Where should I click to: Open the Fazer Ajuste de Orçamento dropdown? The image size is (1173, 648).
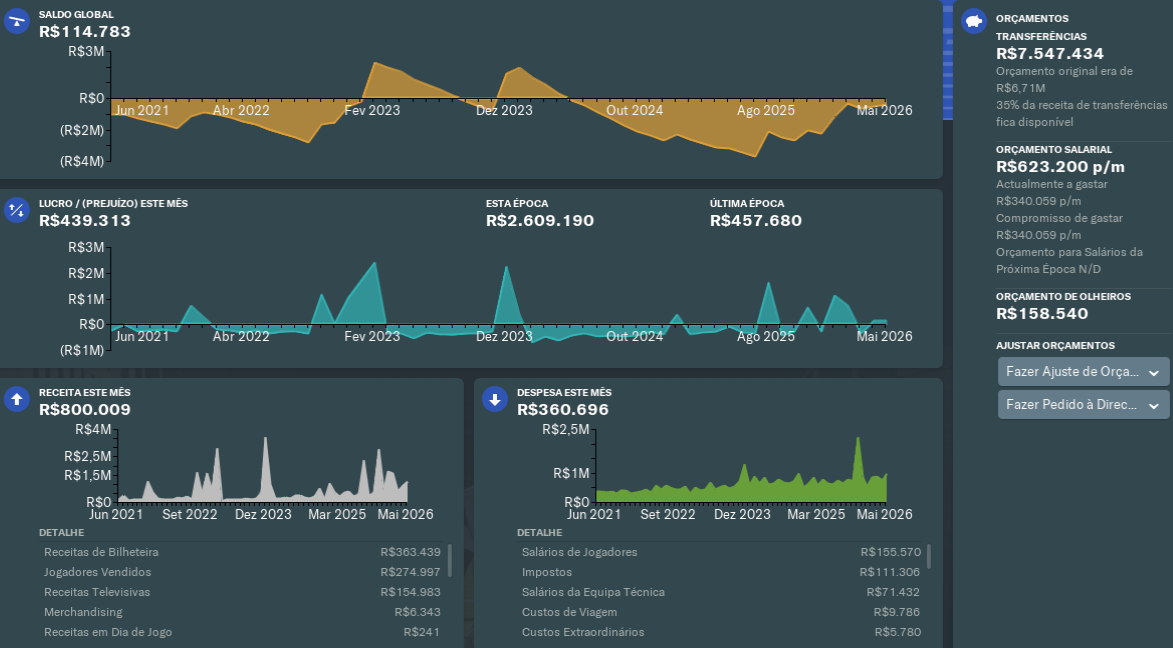tap(1083, 372)
